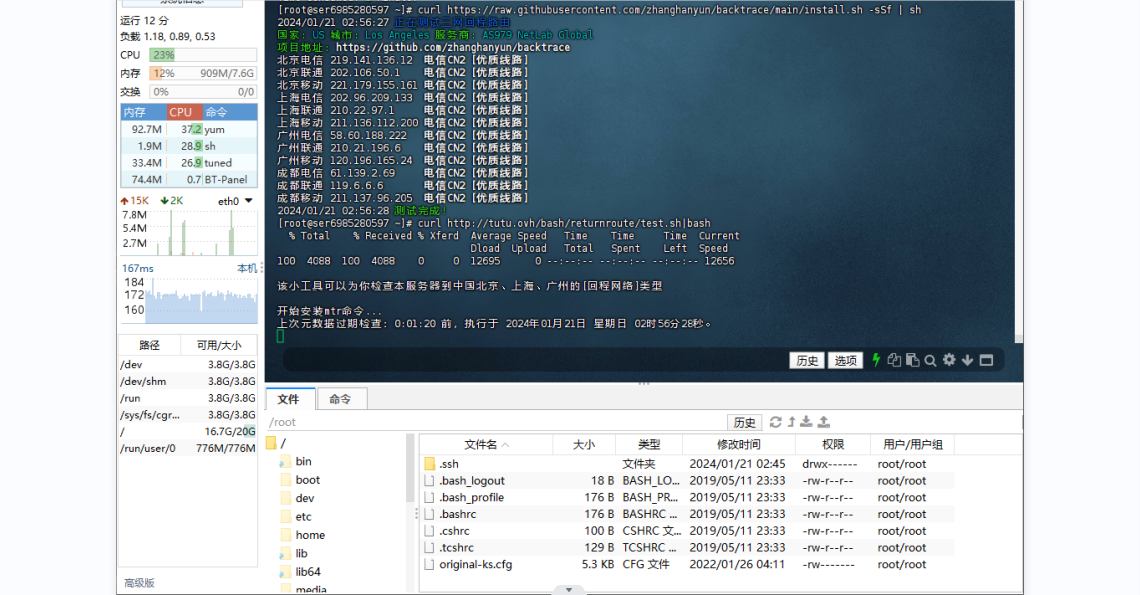Image resolution: width=1140 pixels, height=595 pixels.
Task: Click the green lightning quick-command icon
Action: pos(876,360)
